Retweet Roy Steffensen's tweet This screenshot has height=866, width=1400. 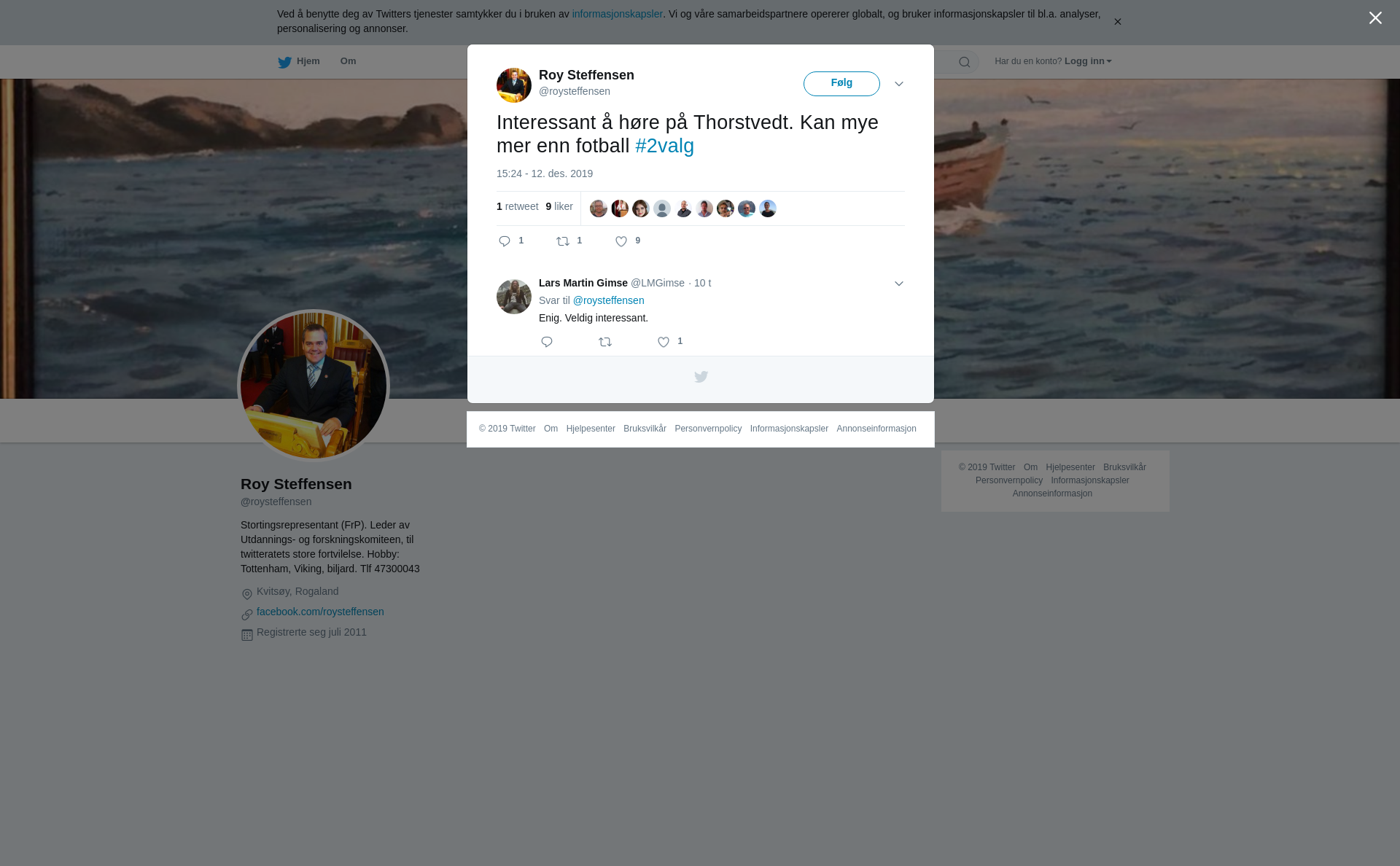(x=563, y=241)
